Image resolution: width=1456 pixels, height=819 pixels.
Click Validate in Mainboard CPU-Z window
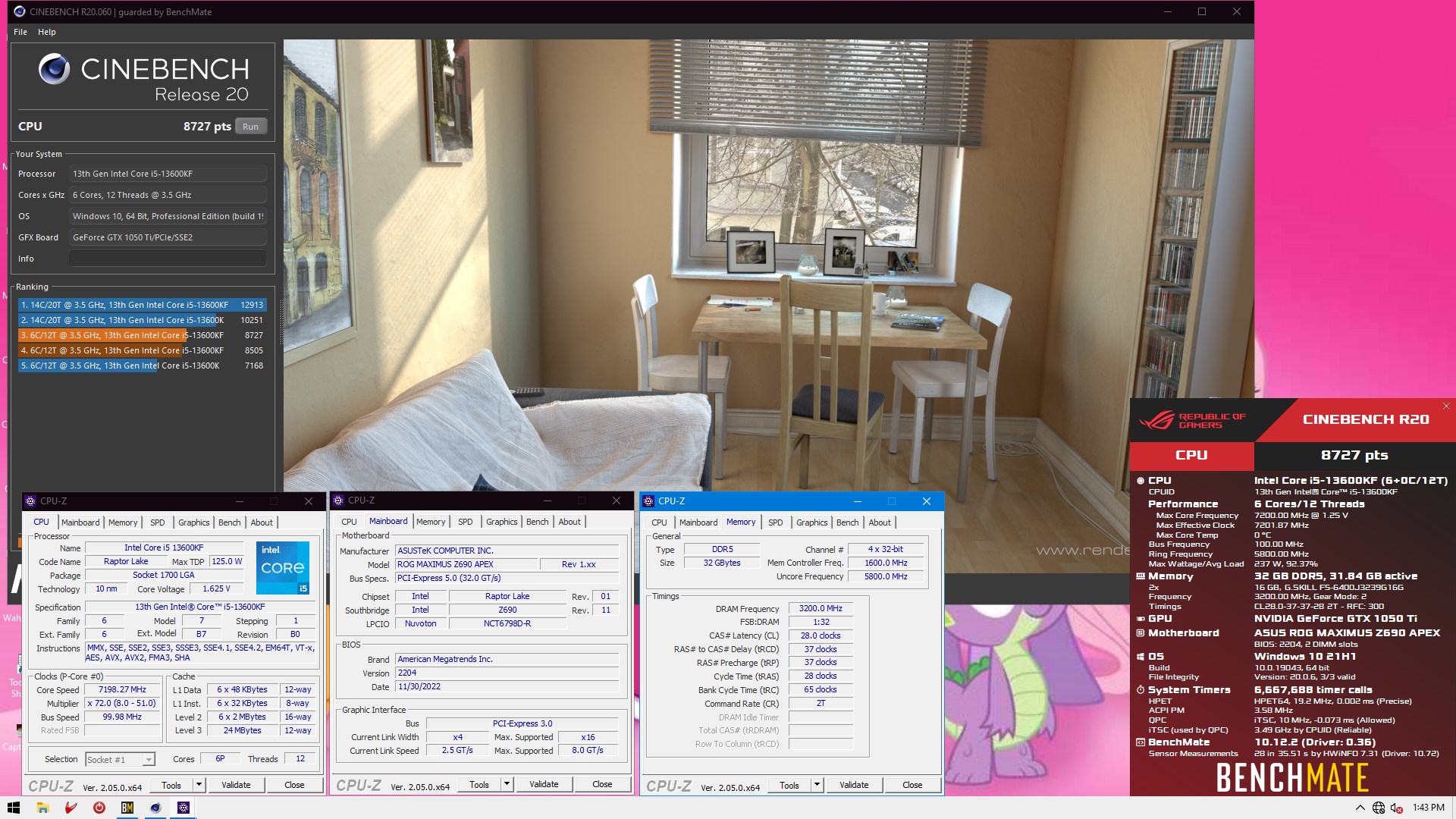click(544, 784)
